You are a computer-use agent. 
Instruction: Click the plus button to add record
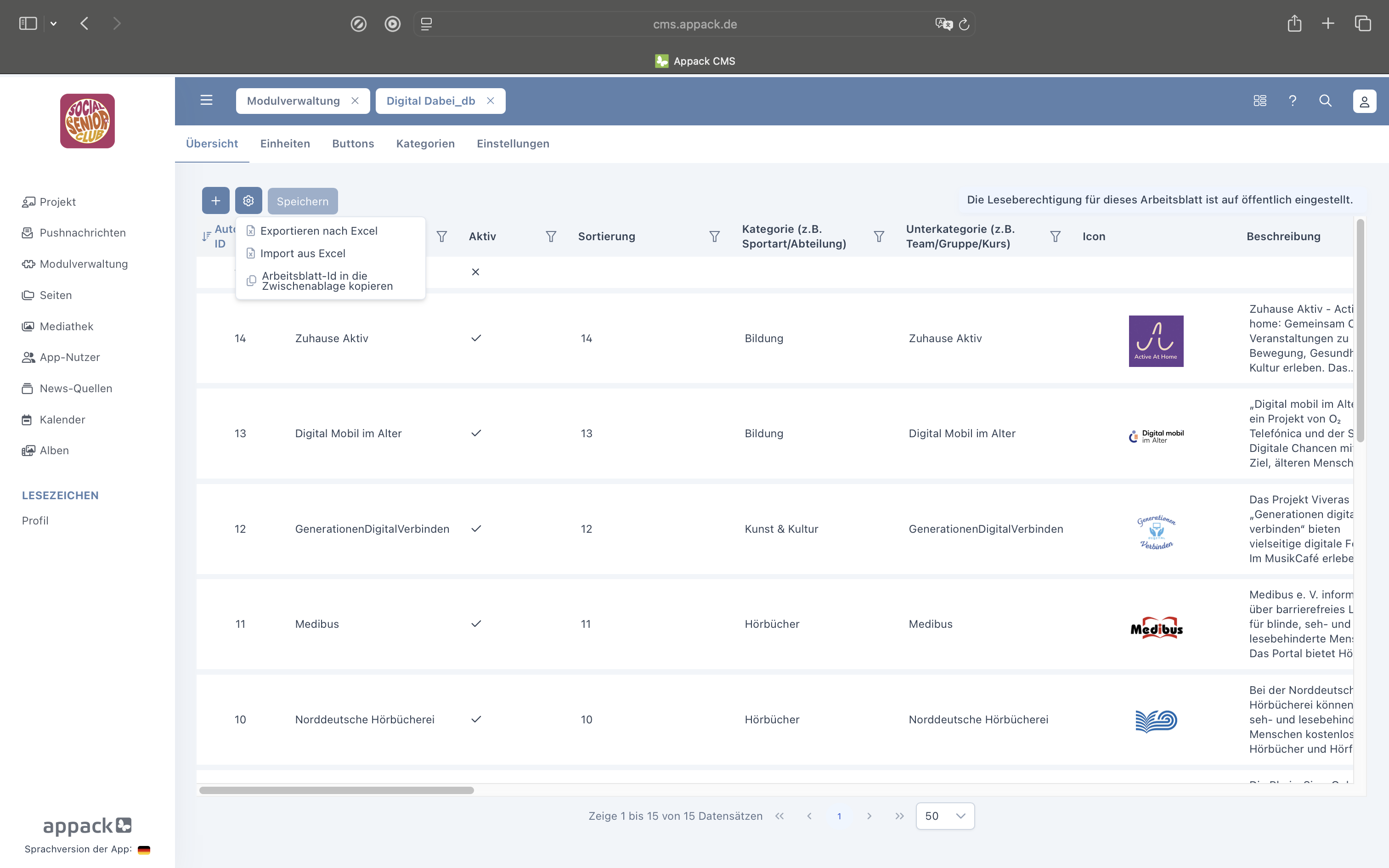(215, 201)
